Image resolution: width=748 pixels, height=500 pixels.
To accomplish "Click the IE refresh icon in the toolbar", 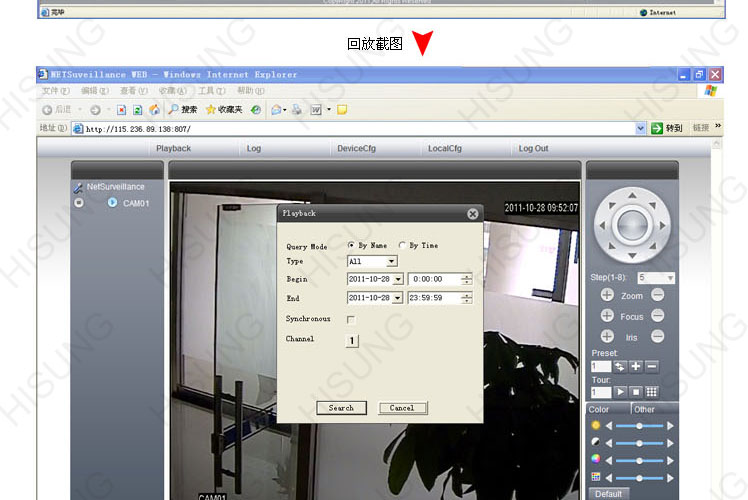I will coord(138,109).
